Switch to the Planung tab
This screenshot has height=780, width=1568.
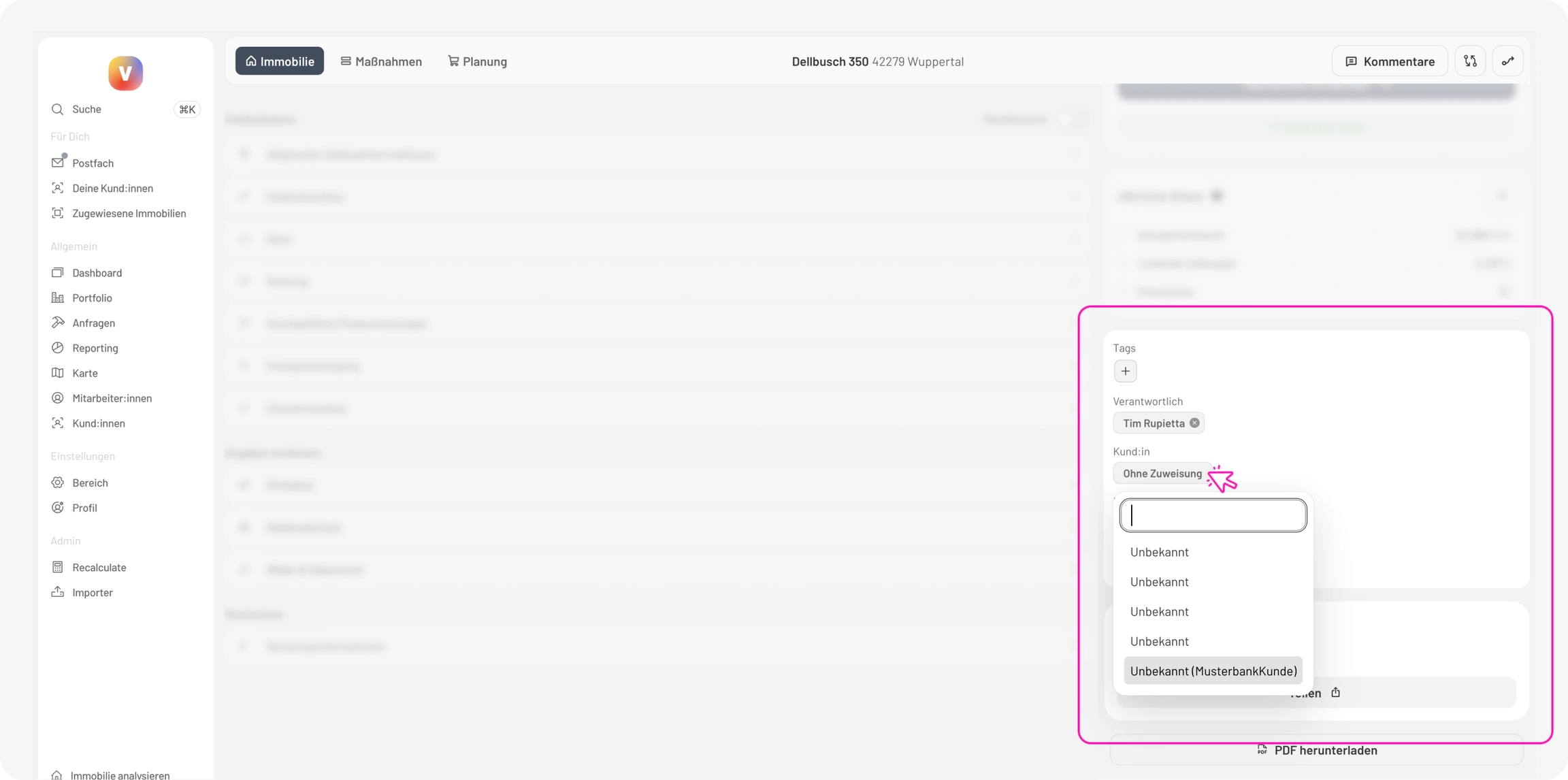[477, 61]
